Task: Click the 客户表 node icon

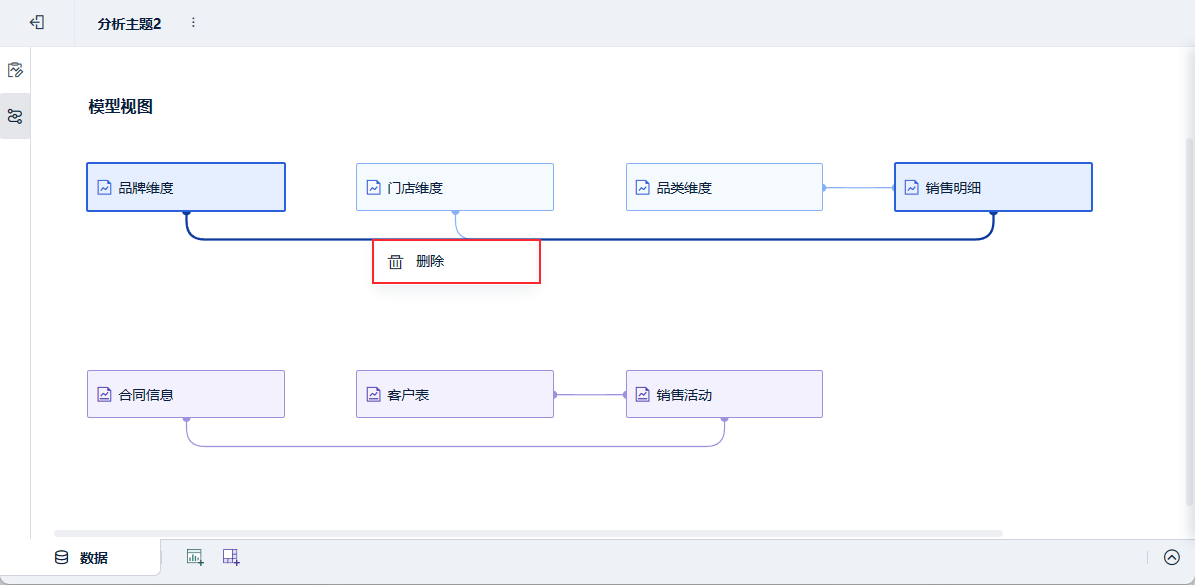Action: coord(373,395)
